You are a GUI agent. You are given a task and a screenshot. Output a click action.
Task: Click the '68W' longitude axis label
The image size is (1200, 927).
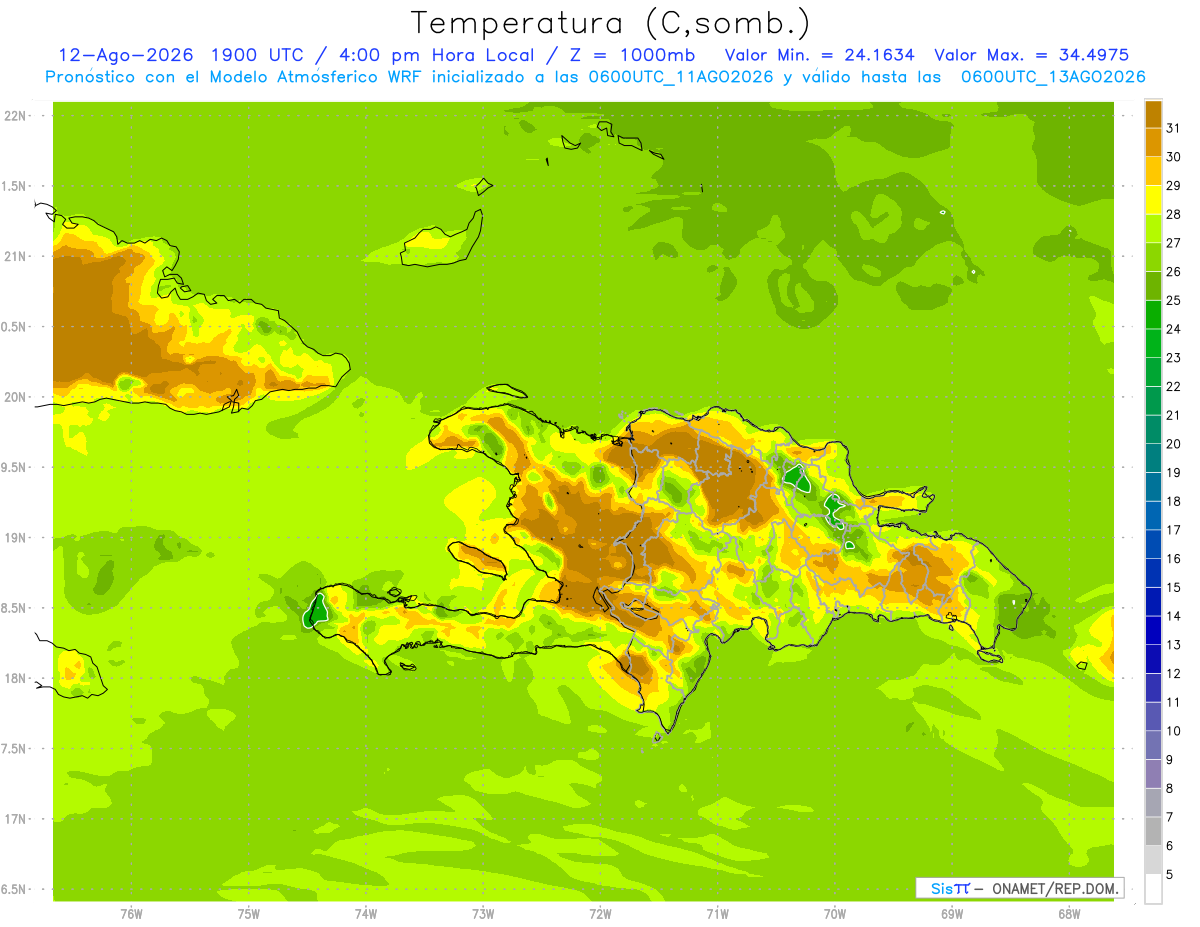pyautogui.click(x=1069, y=913)
